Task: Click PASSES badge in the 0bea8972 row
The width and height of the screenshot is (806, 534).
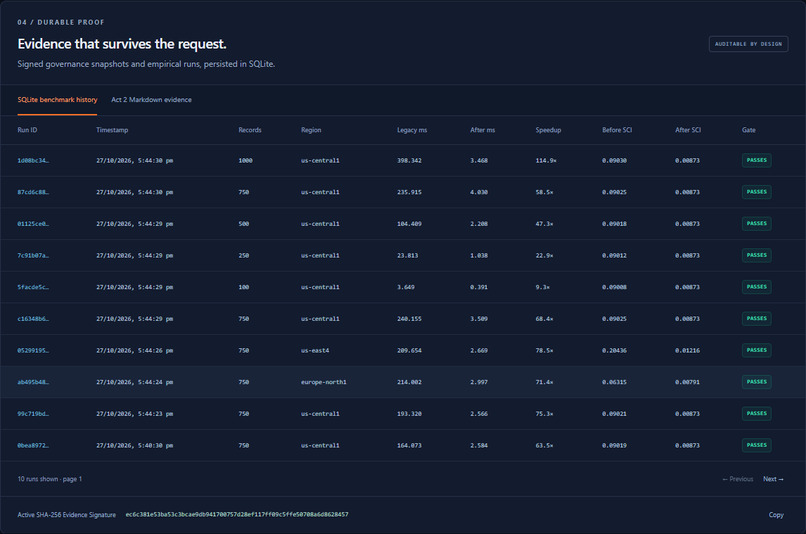Action: [x=756, y=446]
